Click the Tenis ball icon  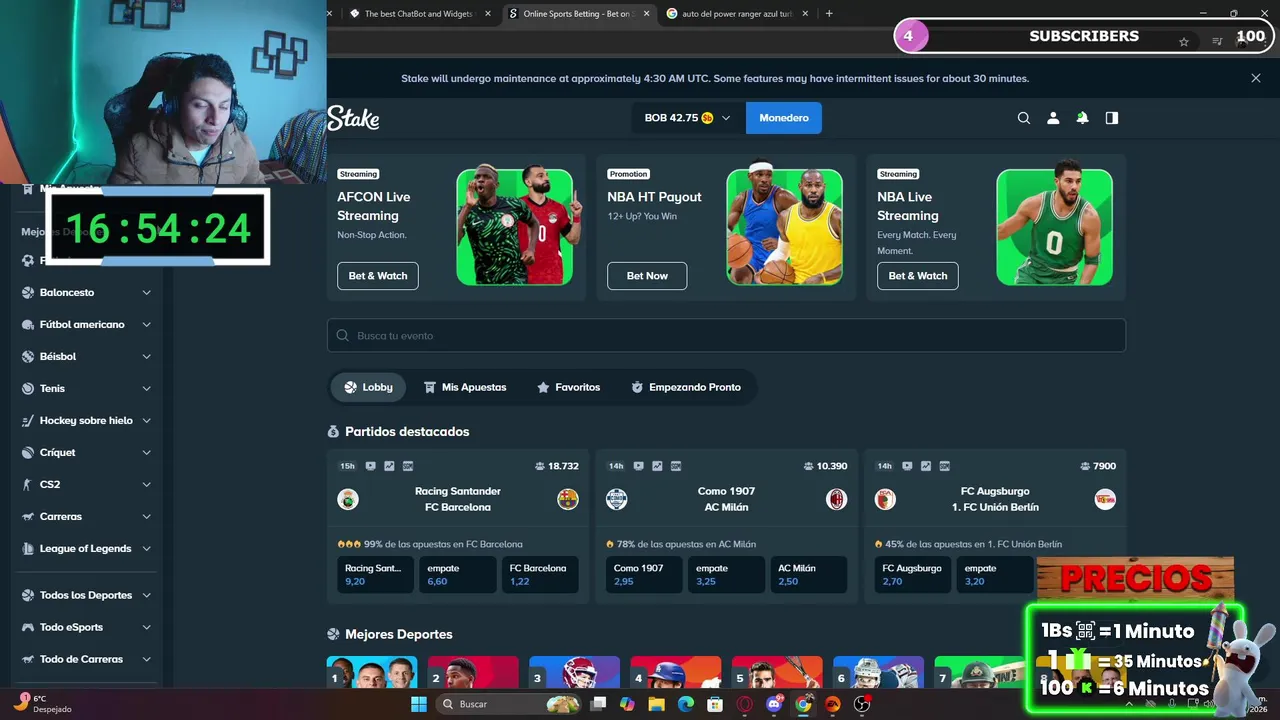point(28,389)
